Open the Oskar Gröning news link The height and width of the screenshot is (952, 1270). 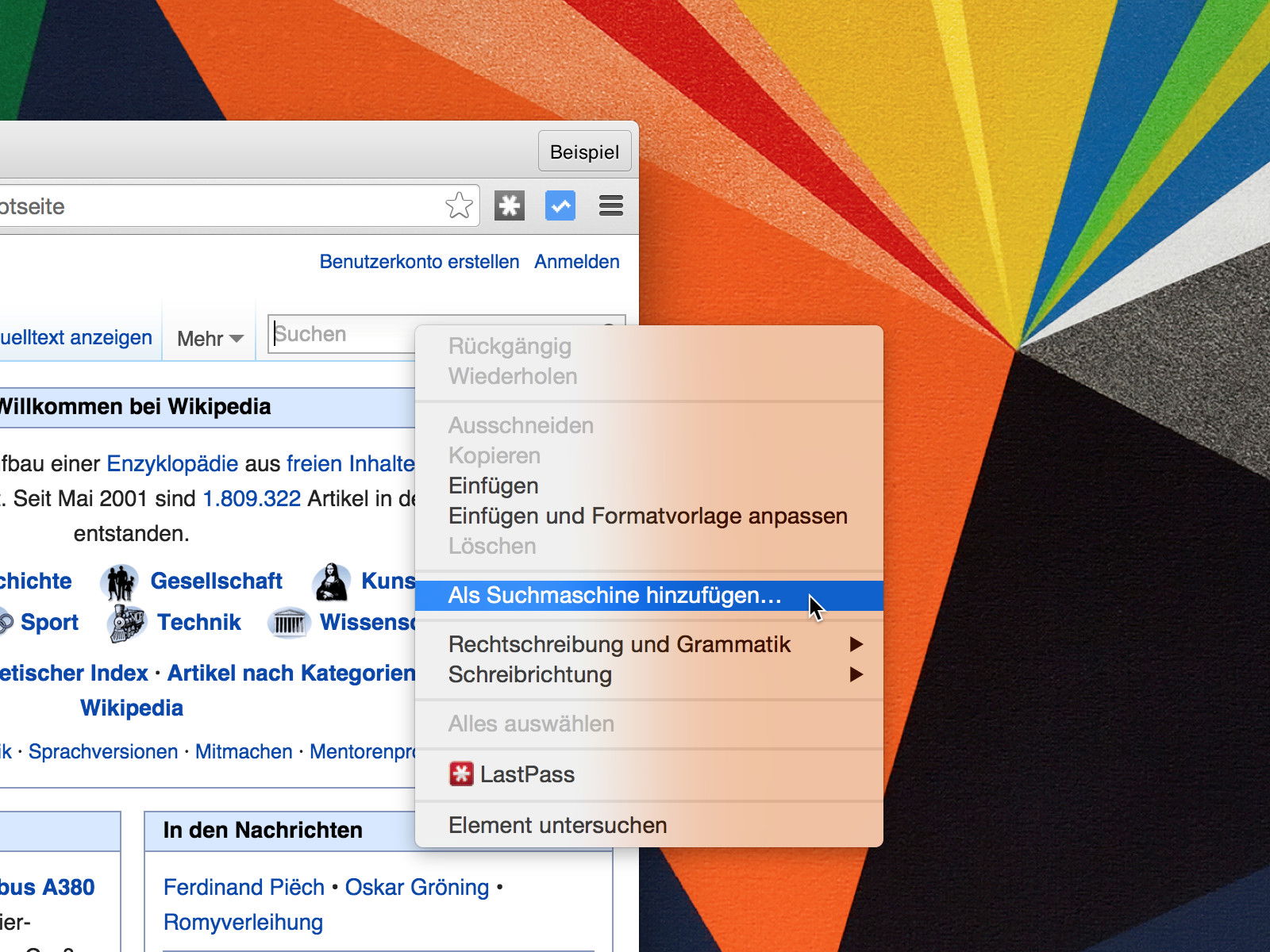coord(417,887)
